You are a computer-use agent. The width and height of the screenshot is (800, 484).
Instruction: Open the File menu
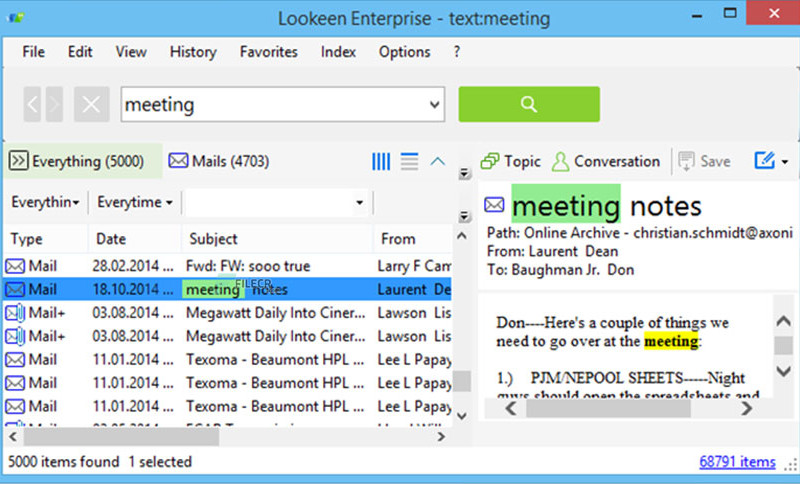click(x=33, y=52)
